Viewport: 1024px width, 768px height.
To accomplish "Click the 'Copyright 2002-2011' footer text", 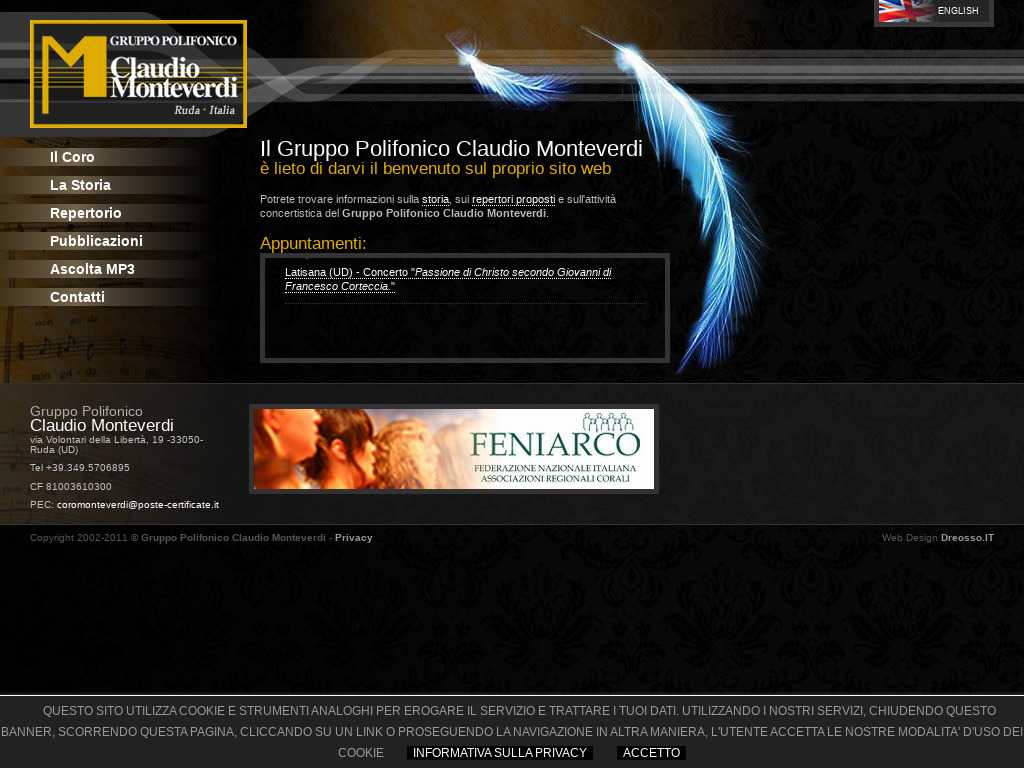I will pyautogui.click(x=78, y=538).
